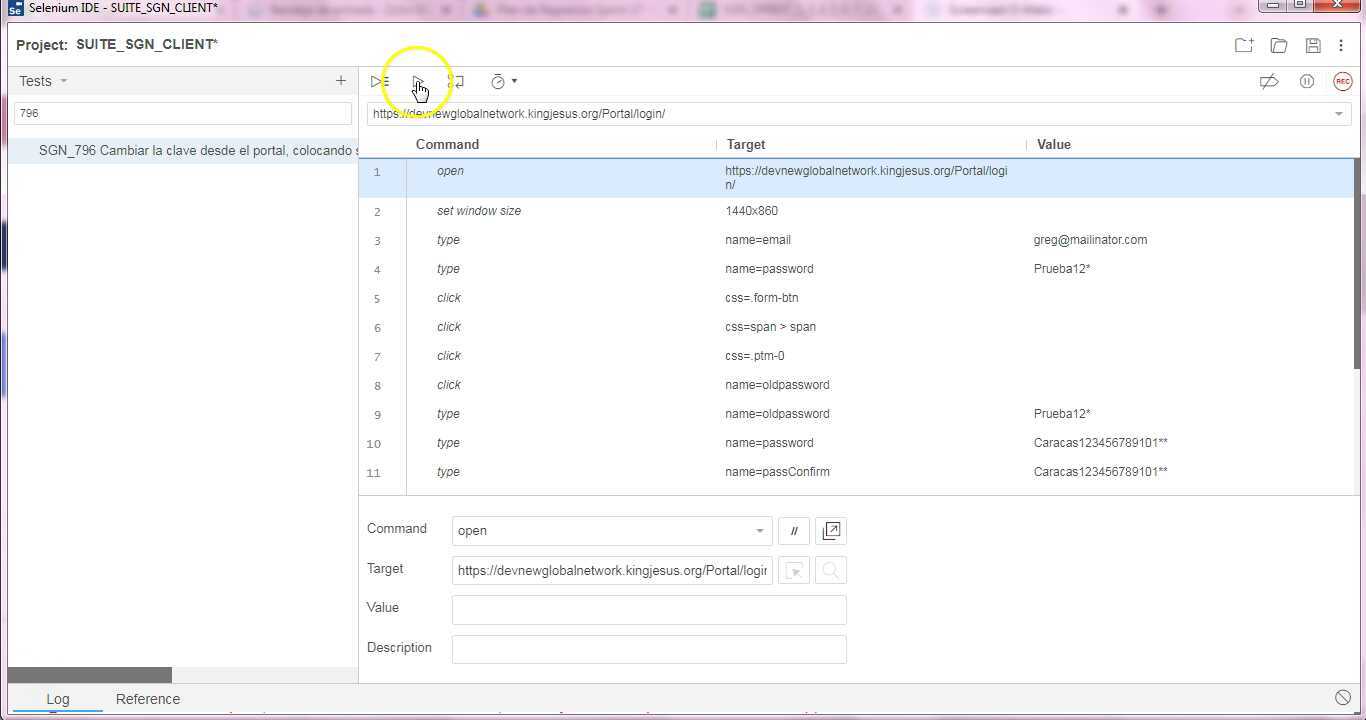Run the current test
This screenshot has height=720, width=1366.
[x=418, y=82]
